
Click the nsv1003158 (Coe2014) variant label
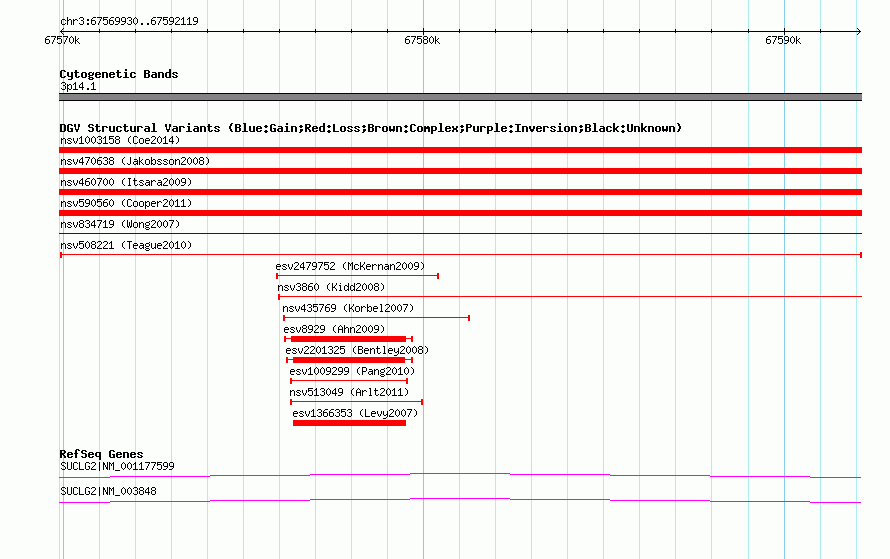point(120,140)
